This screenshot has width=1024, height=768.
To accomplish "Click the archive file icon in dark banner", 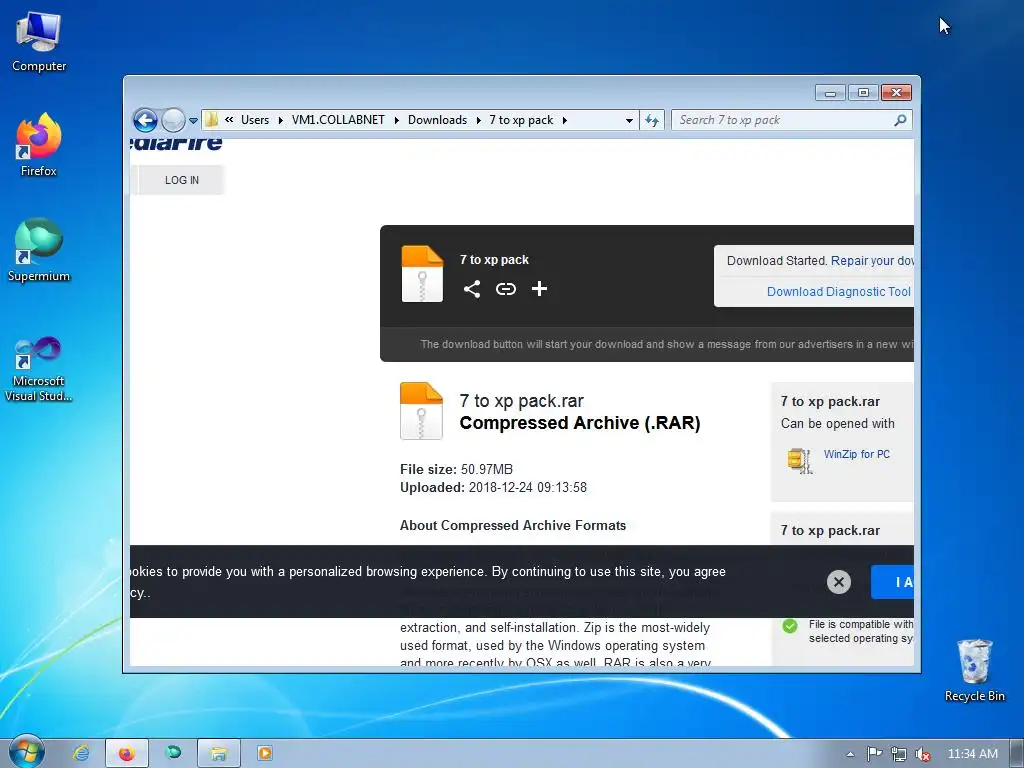I will (x=422, y=274).
